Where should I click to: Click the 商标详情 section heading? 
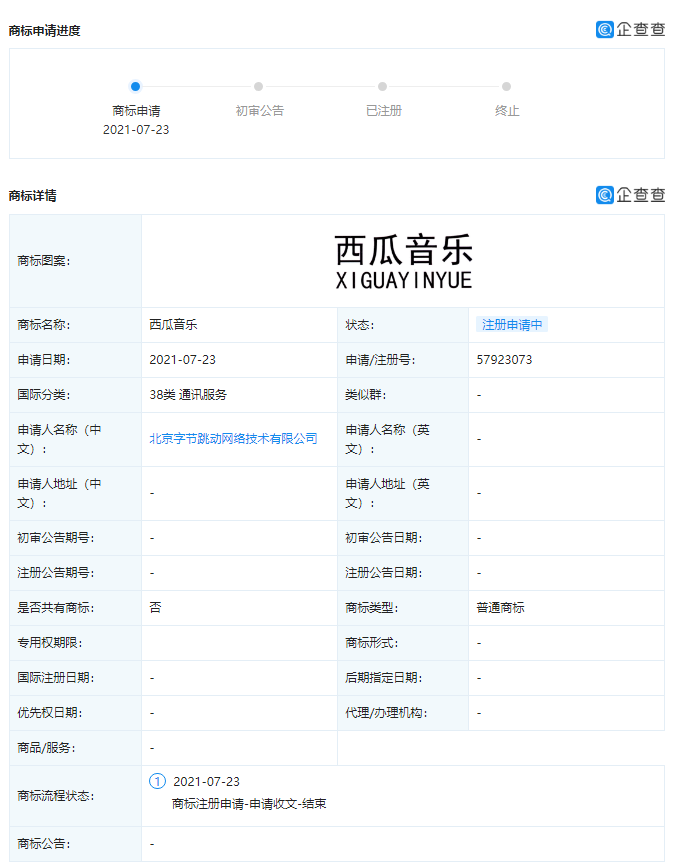tap(32, 195)
